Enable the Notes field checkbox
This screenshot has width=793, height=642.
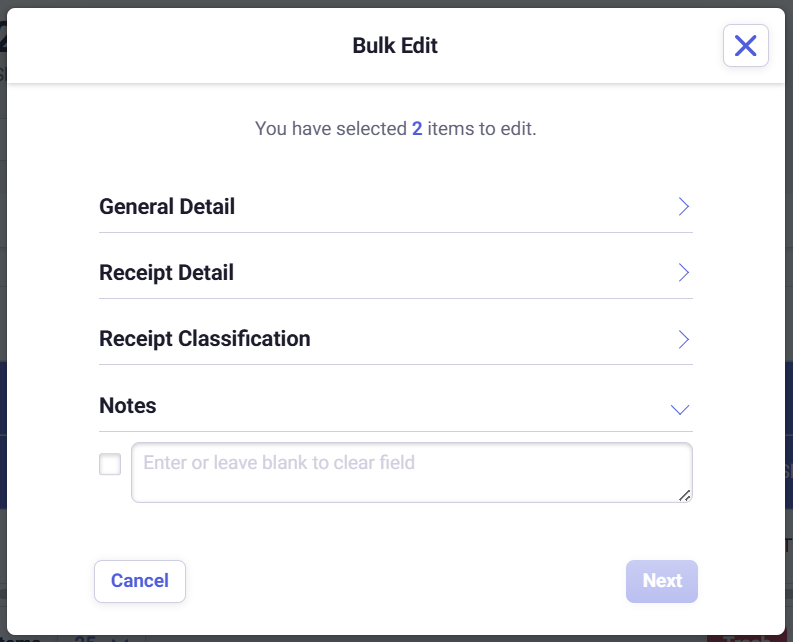(110, 464)
